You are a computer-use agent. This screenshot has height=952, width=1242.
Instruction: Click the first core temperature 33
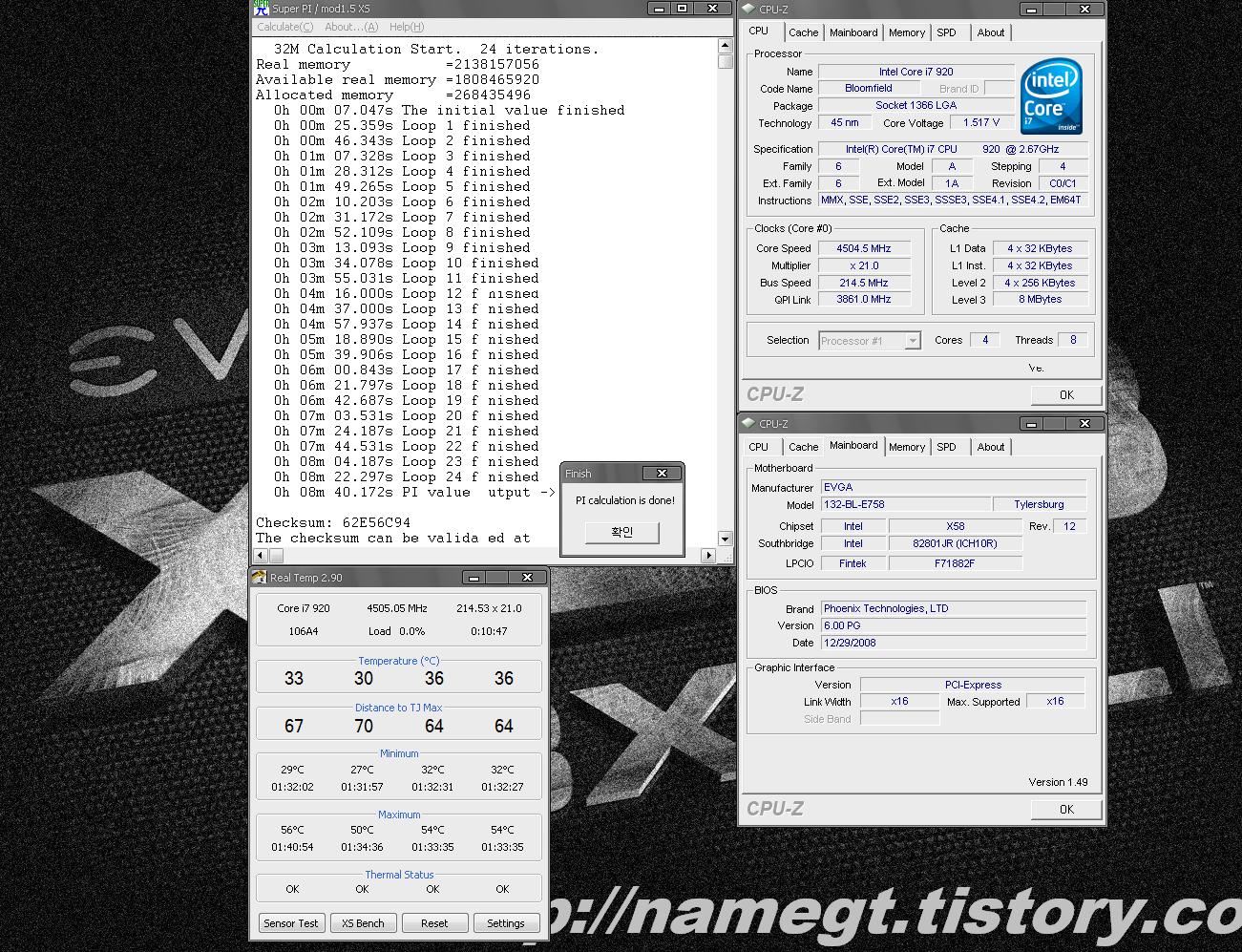(x=294, y=678)
